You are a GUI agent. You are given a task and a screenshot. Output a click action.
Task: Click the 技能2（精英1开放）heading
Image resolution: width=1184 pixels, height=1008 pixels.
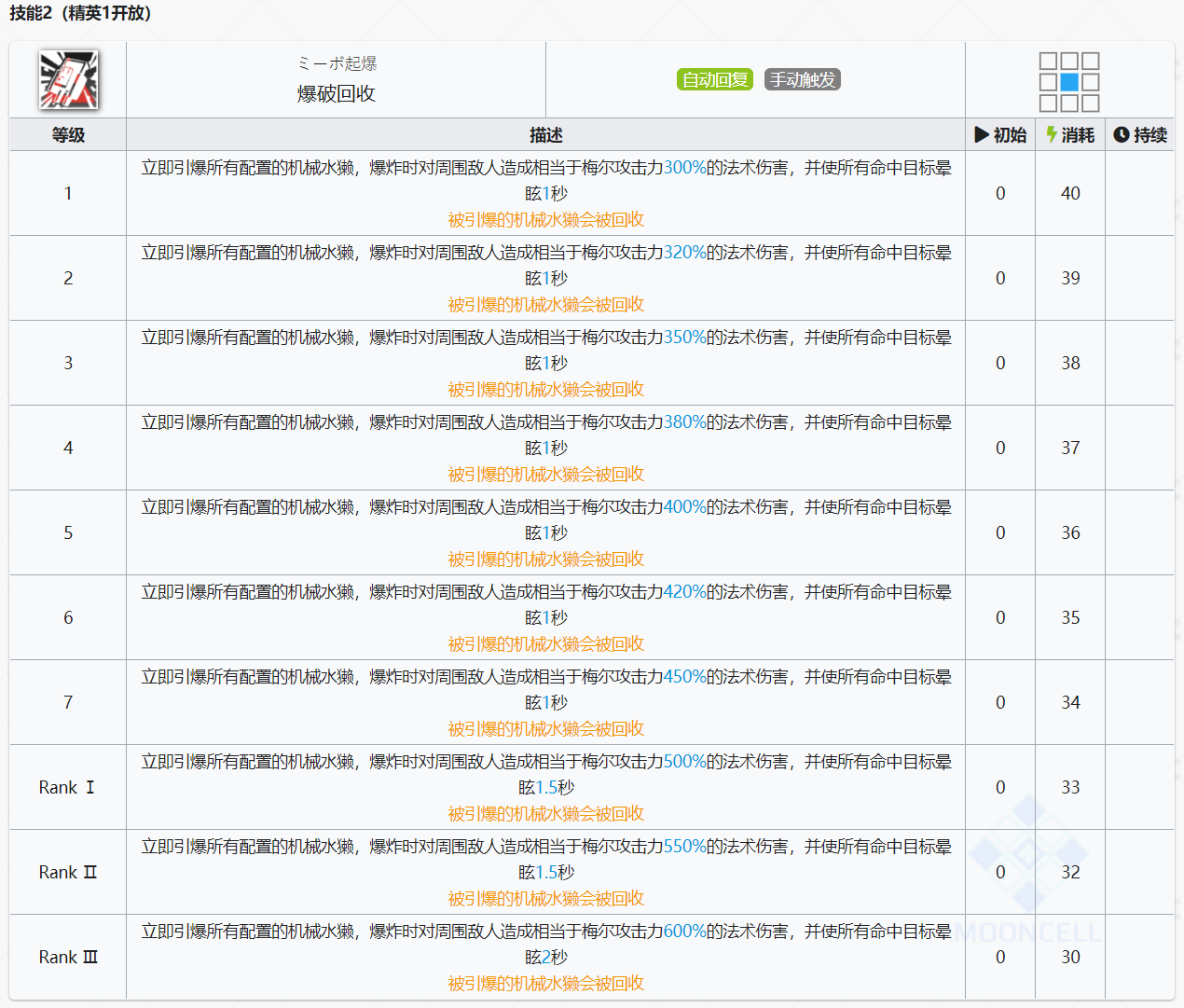[x=80, y=14]
